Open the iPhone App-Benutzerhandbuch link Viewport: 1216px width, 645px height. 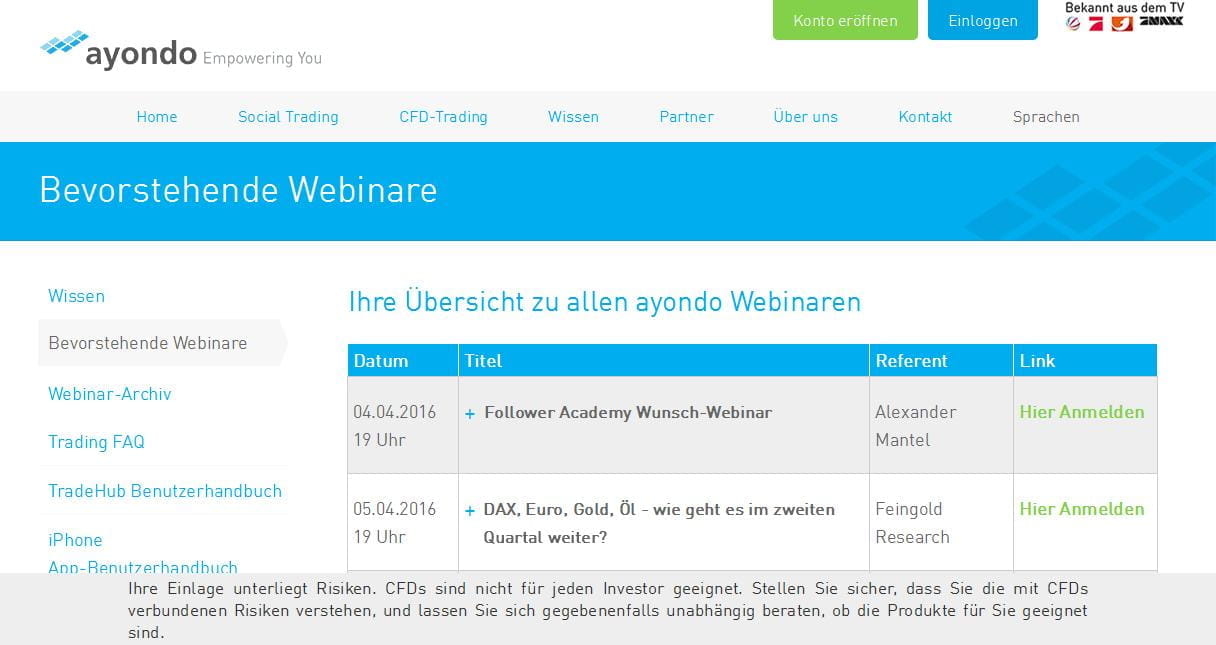click(143, 553)
